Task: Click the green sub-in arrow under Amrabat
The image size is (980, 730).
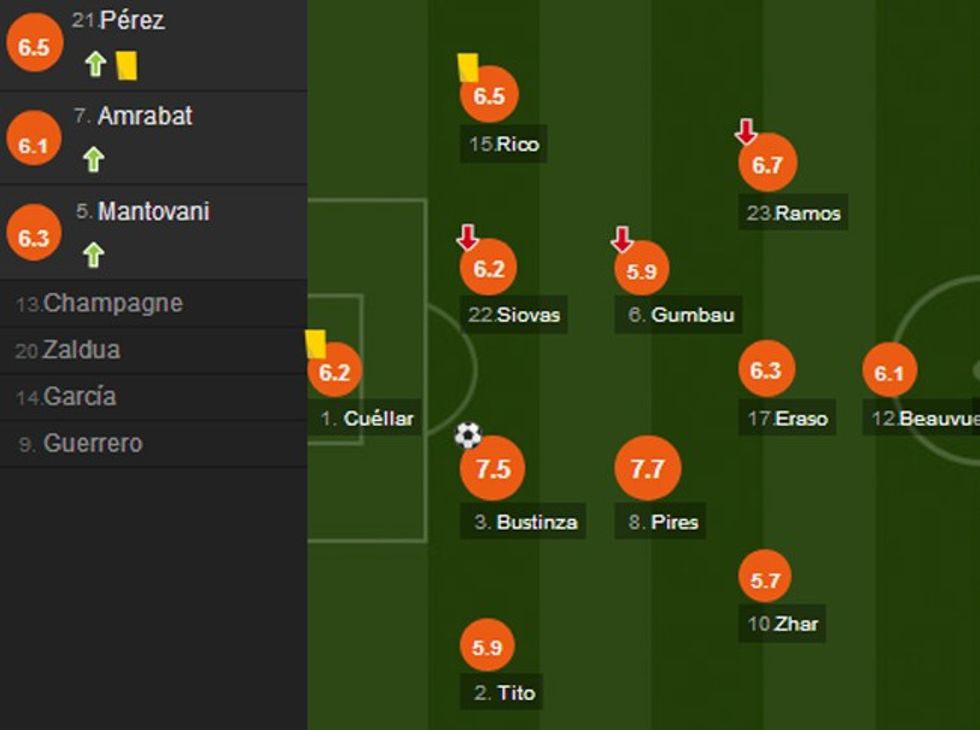Action: tap(94, 159)
